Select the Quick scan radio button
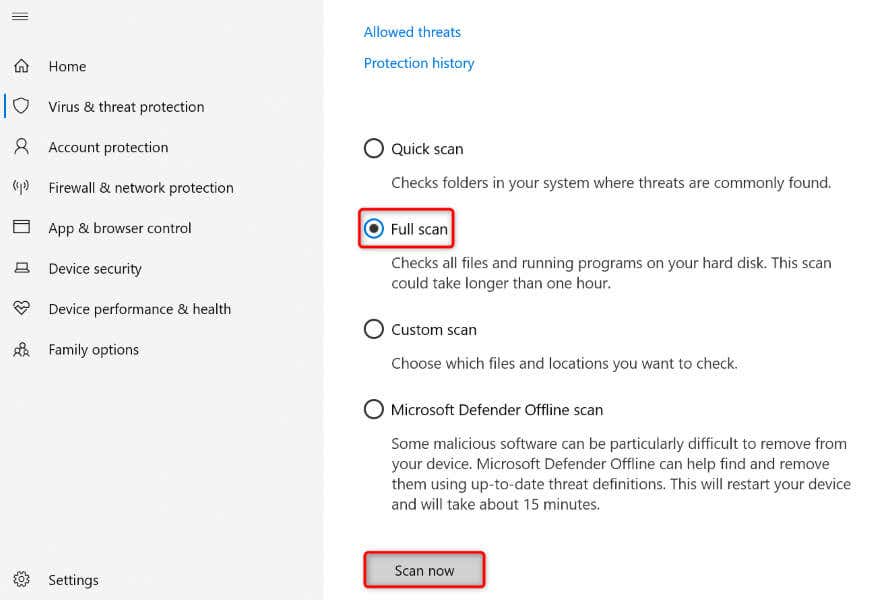Viewport: 876px width, 600px height. coord(374,149)
